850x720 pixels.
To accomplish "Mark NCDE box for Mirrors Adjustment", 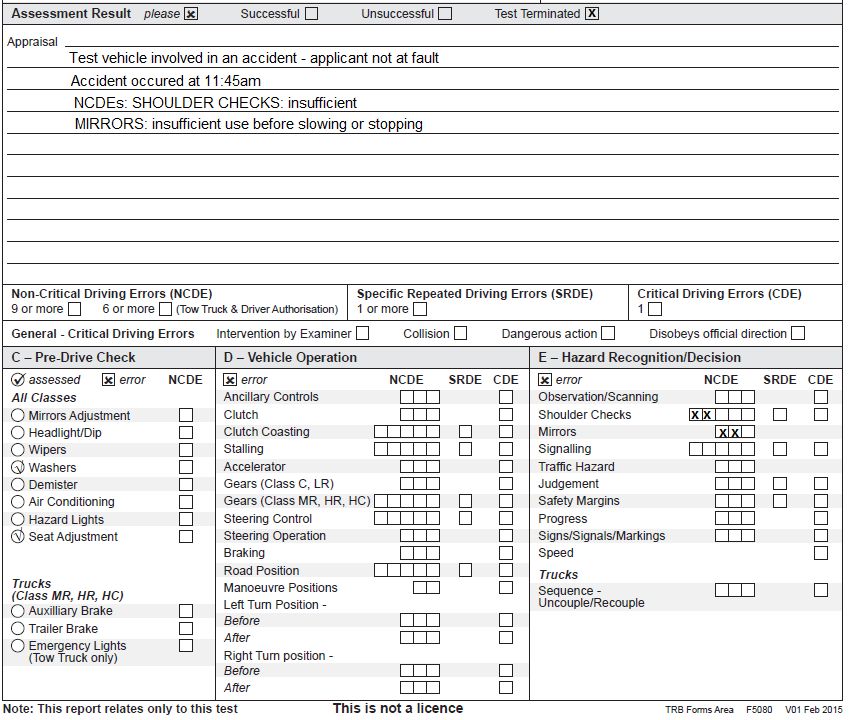I will click(x=186, y=415).
